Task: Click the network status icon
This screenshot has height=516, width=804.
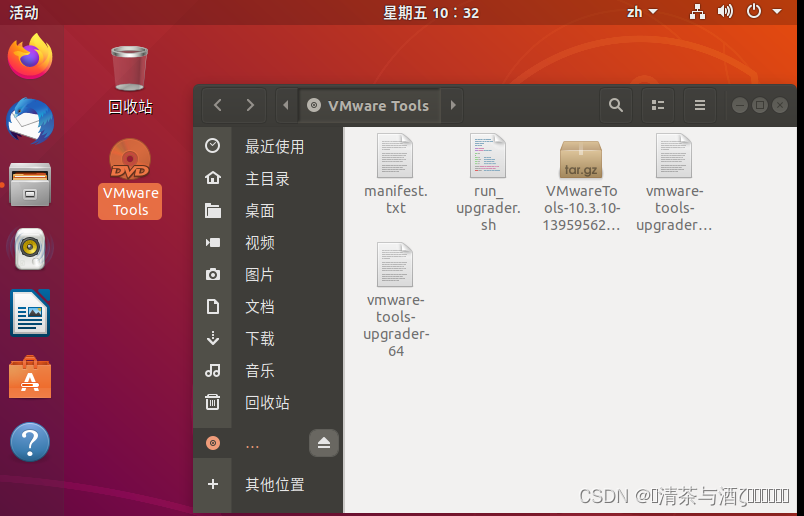Action: [x=697, y=11]
